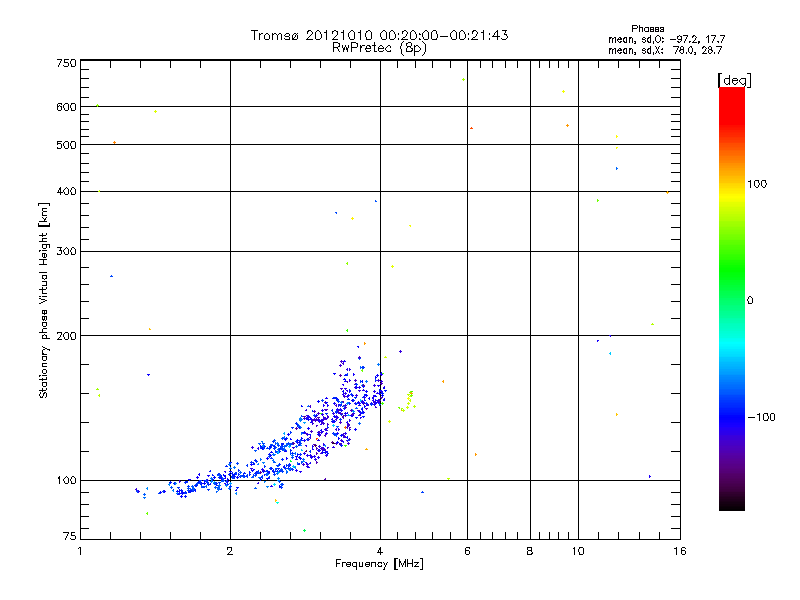Click the y-axis '400' tick label

pos(66,191)
